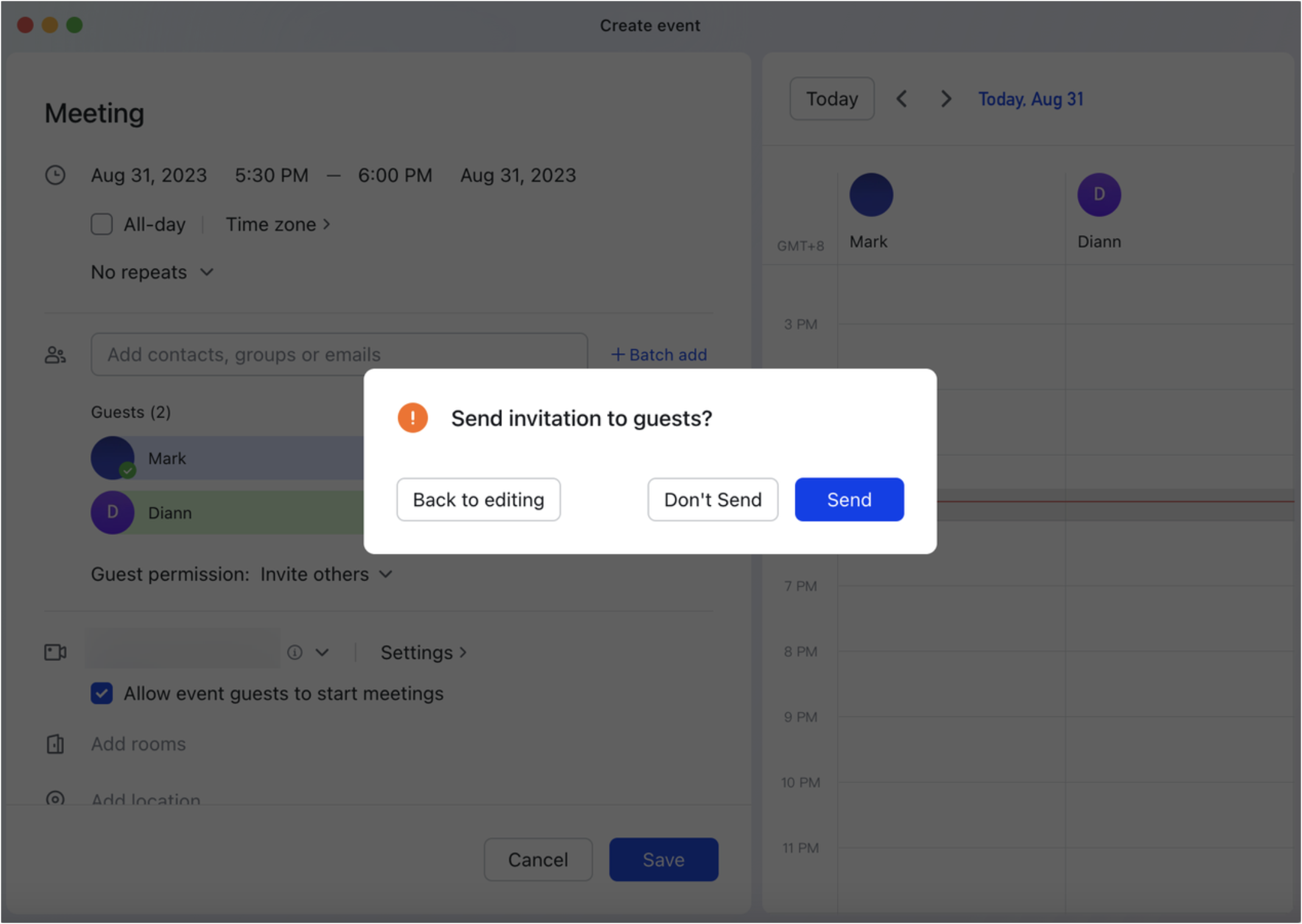Screen dimensions: 1302x924
Task: Click the previous day arrow in the calendar
Action: click(x=902, y=99)
